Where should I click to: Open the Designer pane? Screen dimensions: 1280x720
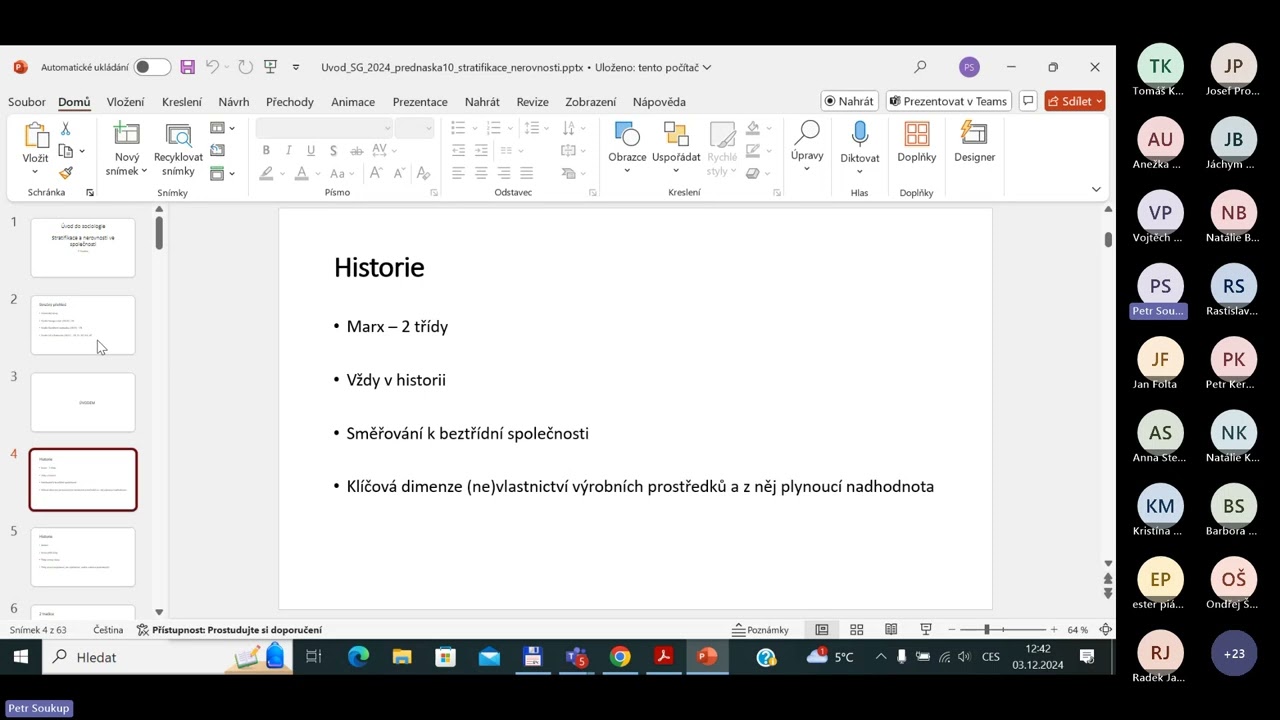pos(973,134)
